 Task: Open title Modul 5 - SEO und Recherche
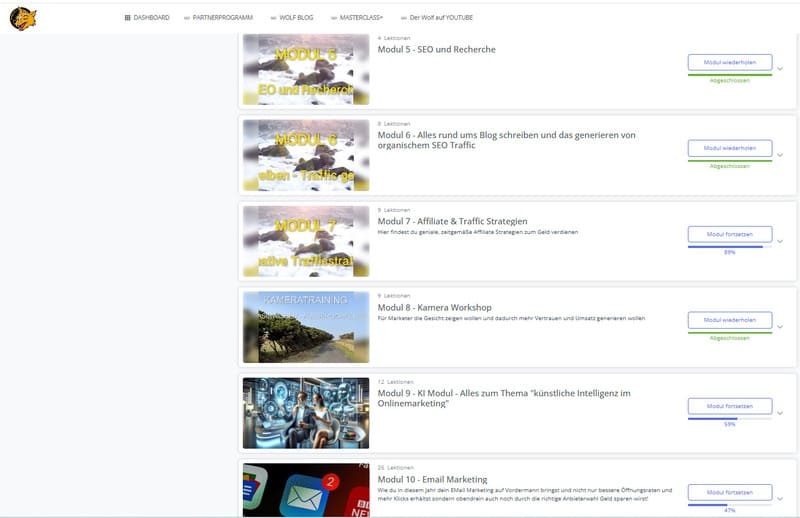click(437, 50)
